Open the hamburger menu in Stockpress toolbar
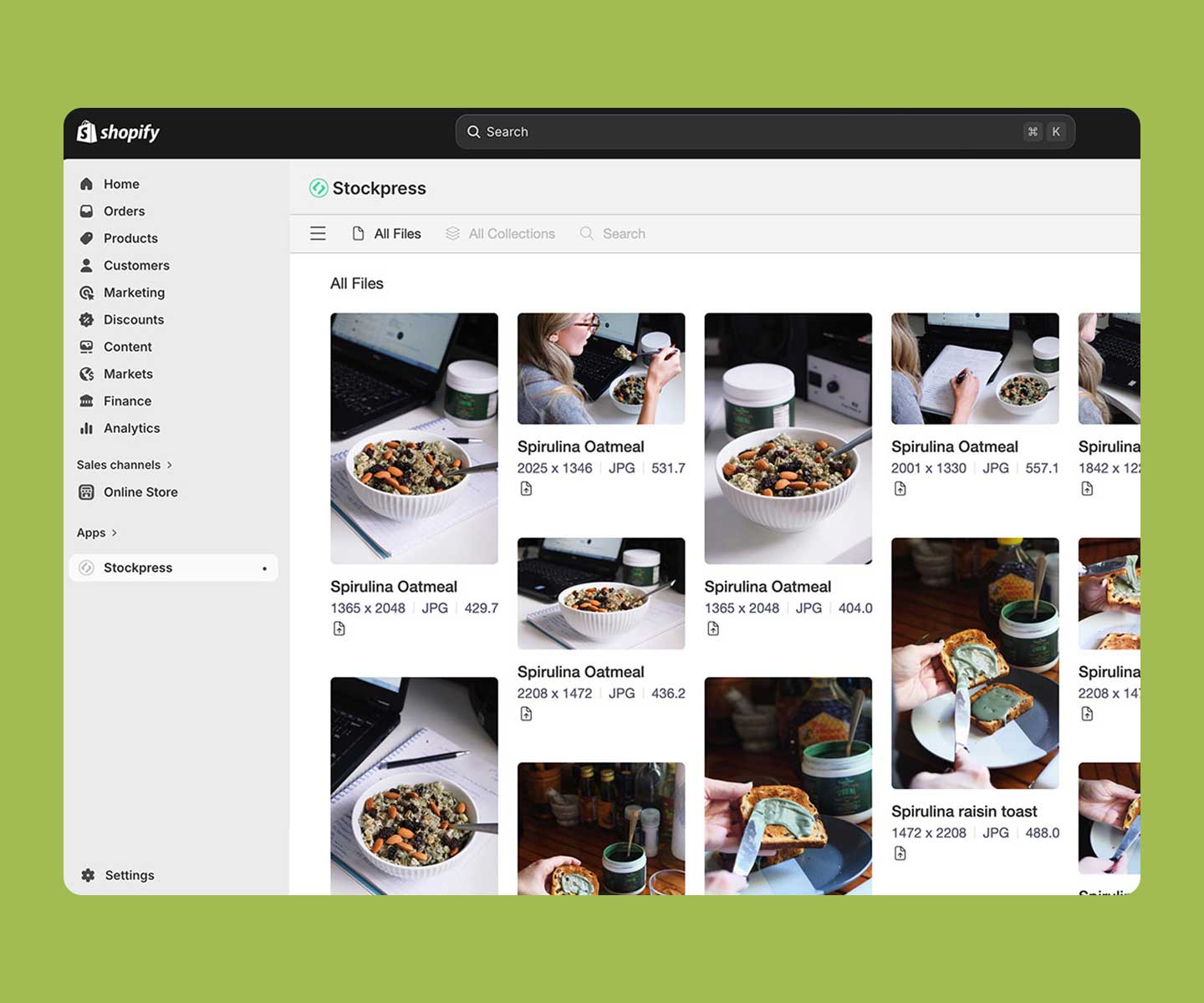This screenshot has height=1003, width=1204. pyautogui.click(x=318, y=234)
